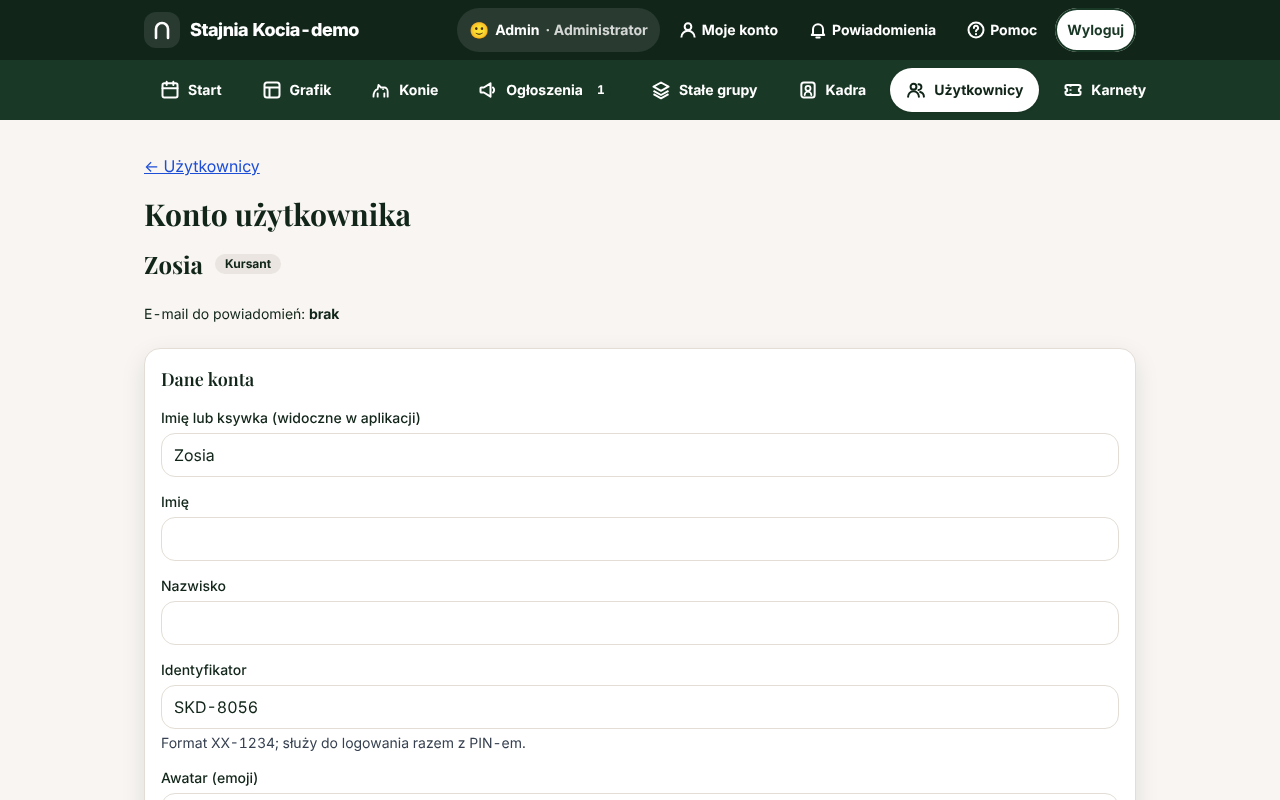
Task: Open the Powiadomienia link
Action: coord(873,30)
